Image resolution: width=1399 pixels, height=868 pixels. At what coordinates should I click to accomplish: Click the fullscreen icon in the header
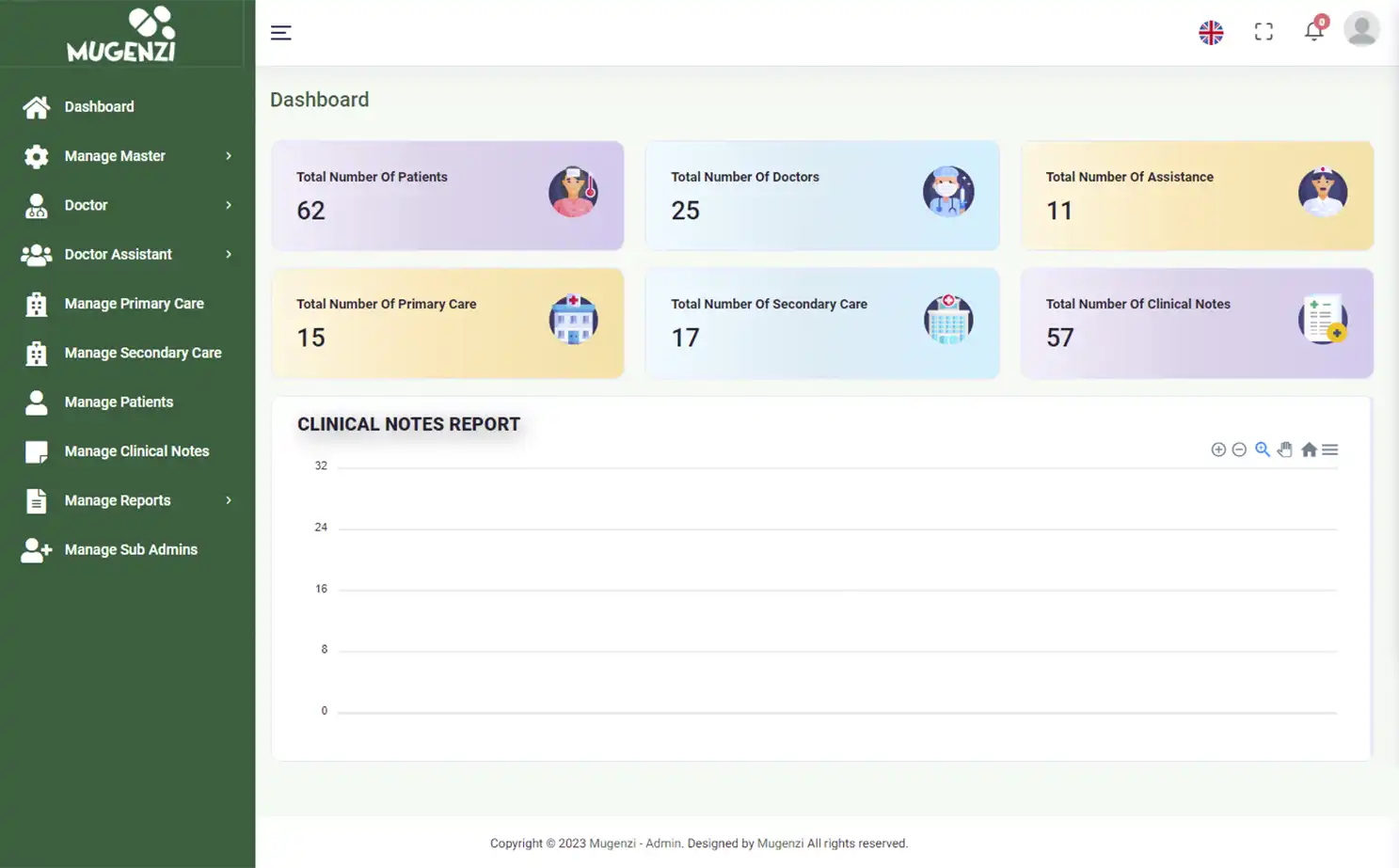click(1264, 31)
